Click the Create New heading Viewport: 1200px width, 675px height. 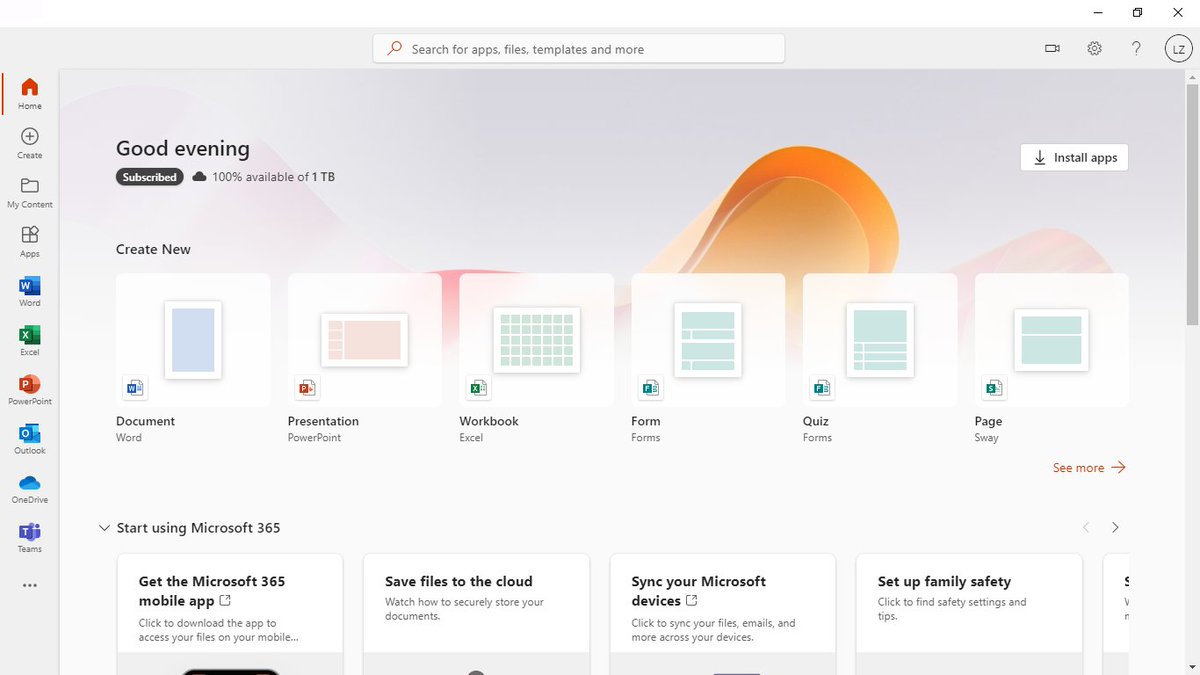pyautogui.click(x=153, y=249)
